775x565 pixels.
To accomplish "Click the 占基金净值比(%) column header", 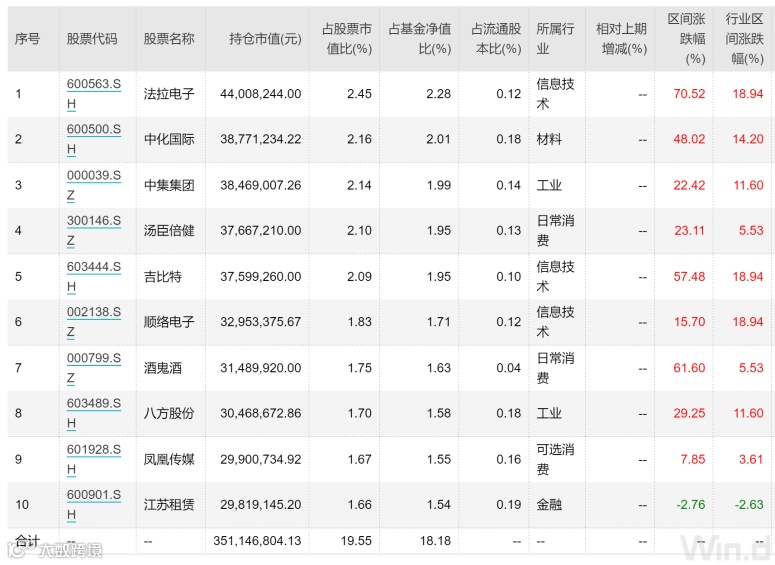I will [420, 39].
